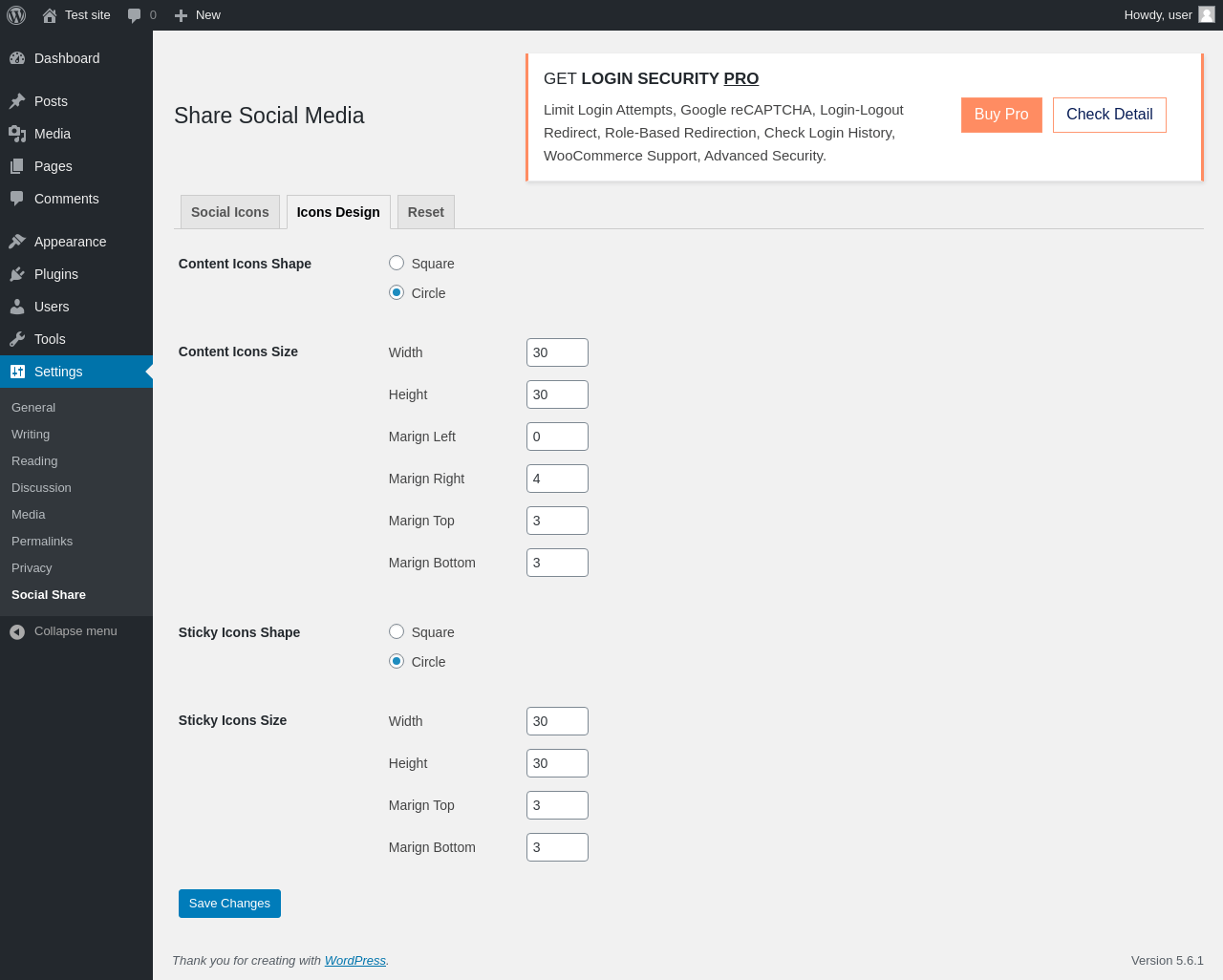
Task: Focus the Sticky Icons Marign Top field
Action: pos(557,805)
